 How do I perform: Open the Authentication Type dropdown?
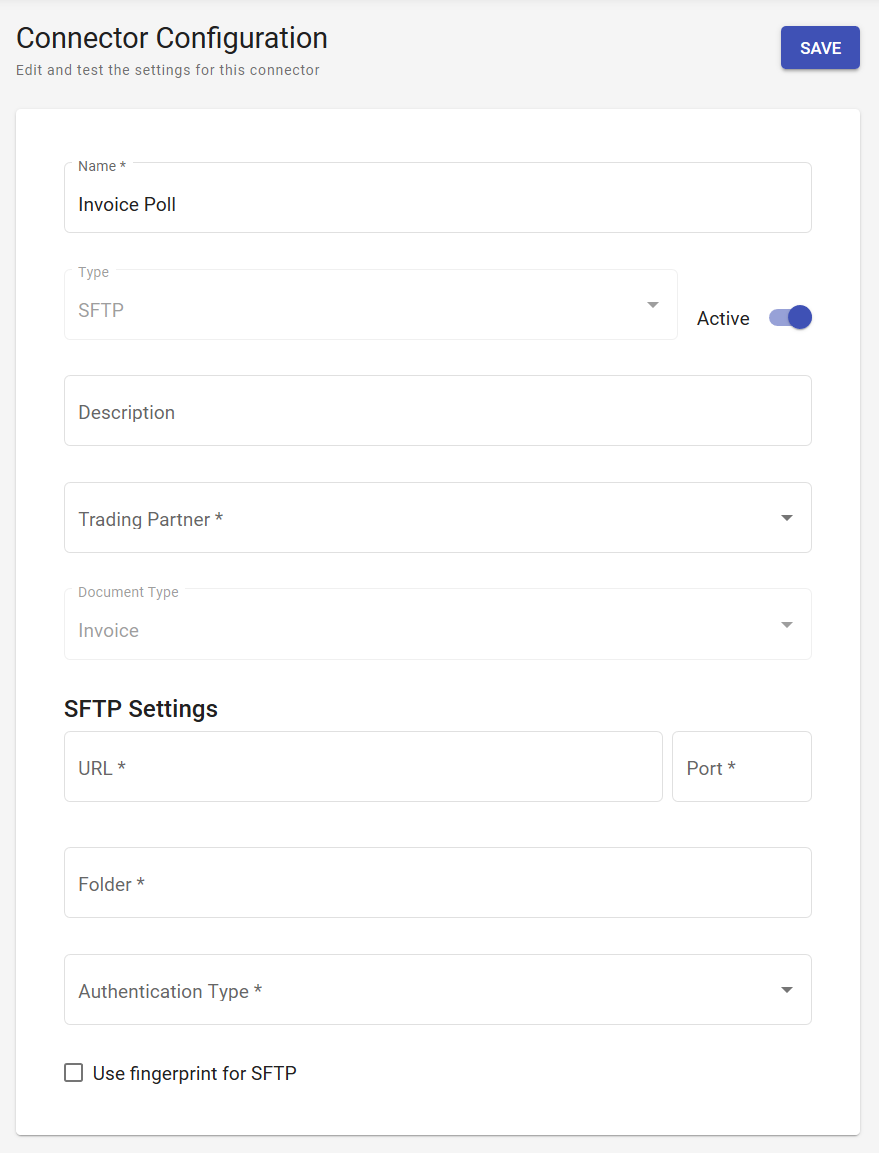pyautogui.click(x=437, y=989)
